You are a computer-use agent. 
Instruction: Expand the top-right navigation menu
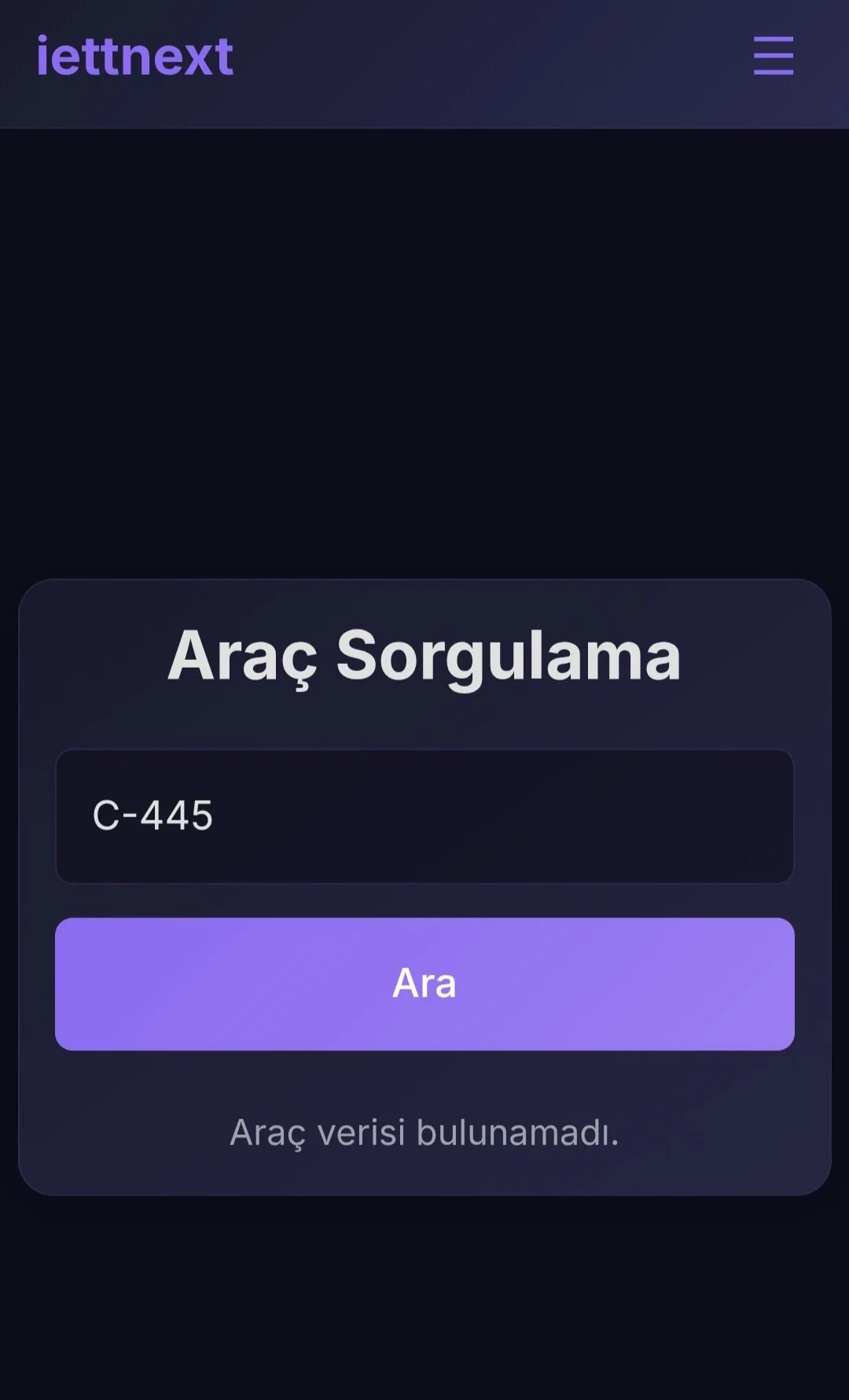[773, 56]
